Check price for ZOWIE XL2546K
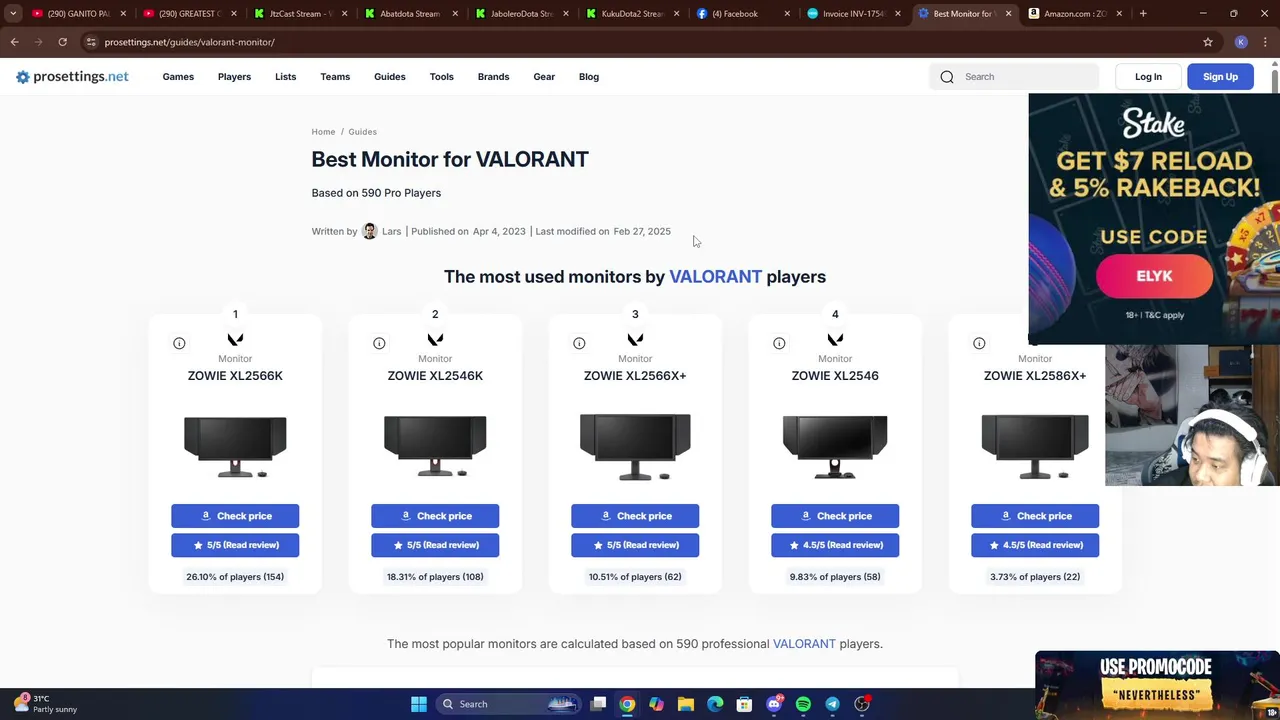 pos(435,516)
